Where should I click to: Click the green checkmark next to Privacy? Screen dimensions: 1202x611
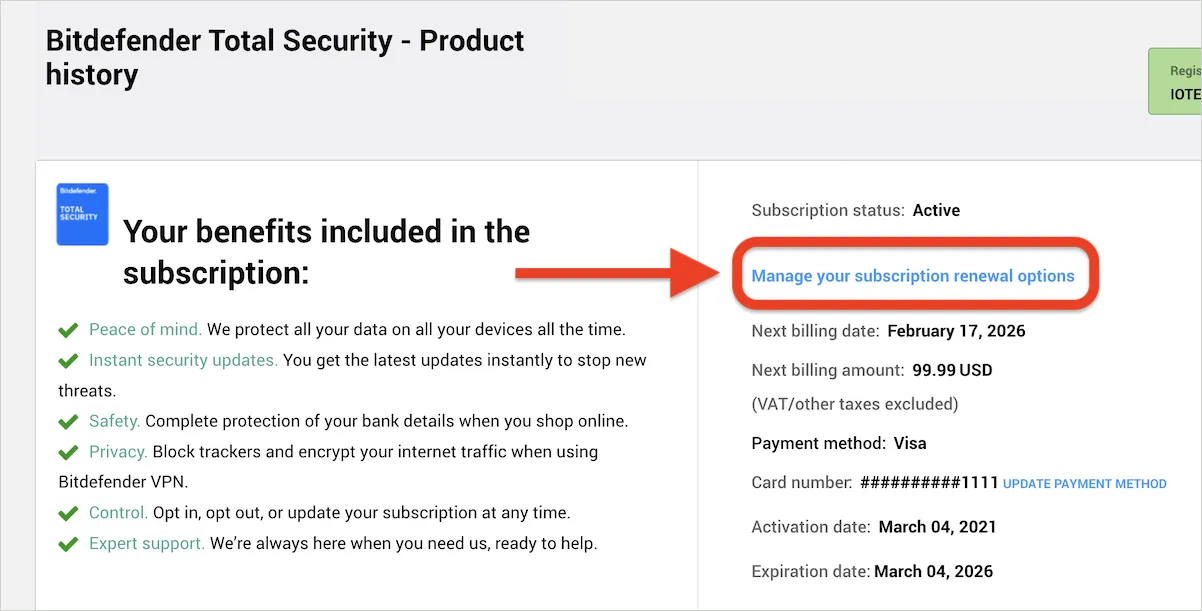pos(68,453)
